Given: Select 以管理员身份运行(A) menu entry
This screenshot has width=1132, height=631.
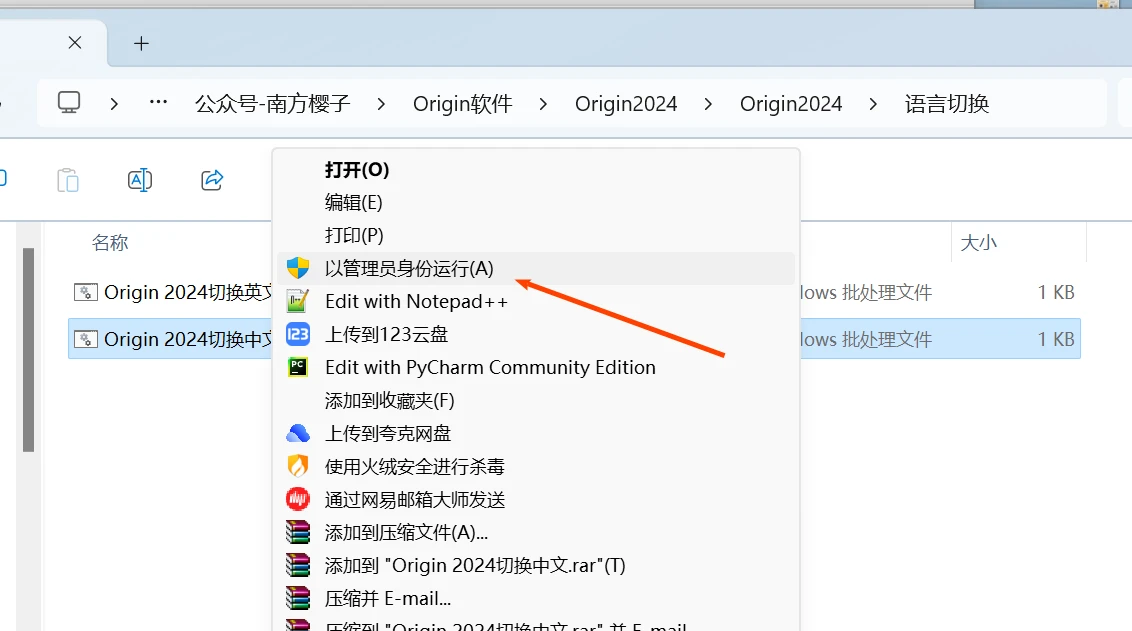Looking at the screenshot, I should 409,268.
